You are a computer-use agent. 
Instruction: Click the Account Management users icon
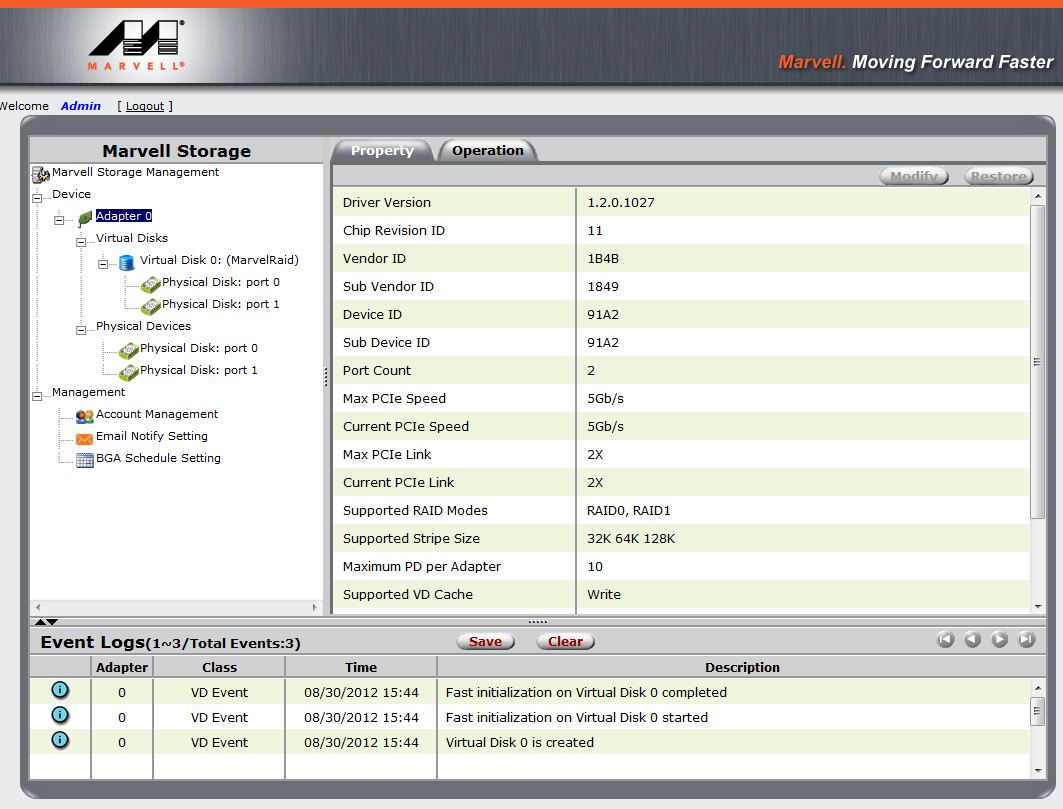click(84, 416)
